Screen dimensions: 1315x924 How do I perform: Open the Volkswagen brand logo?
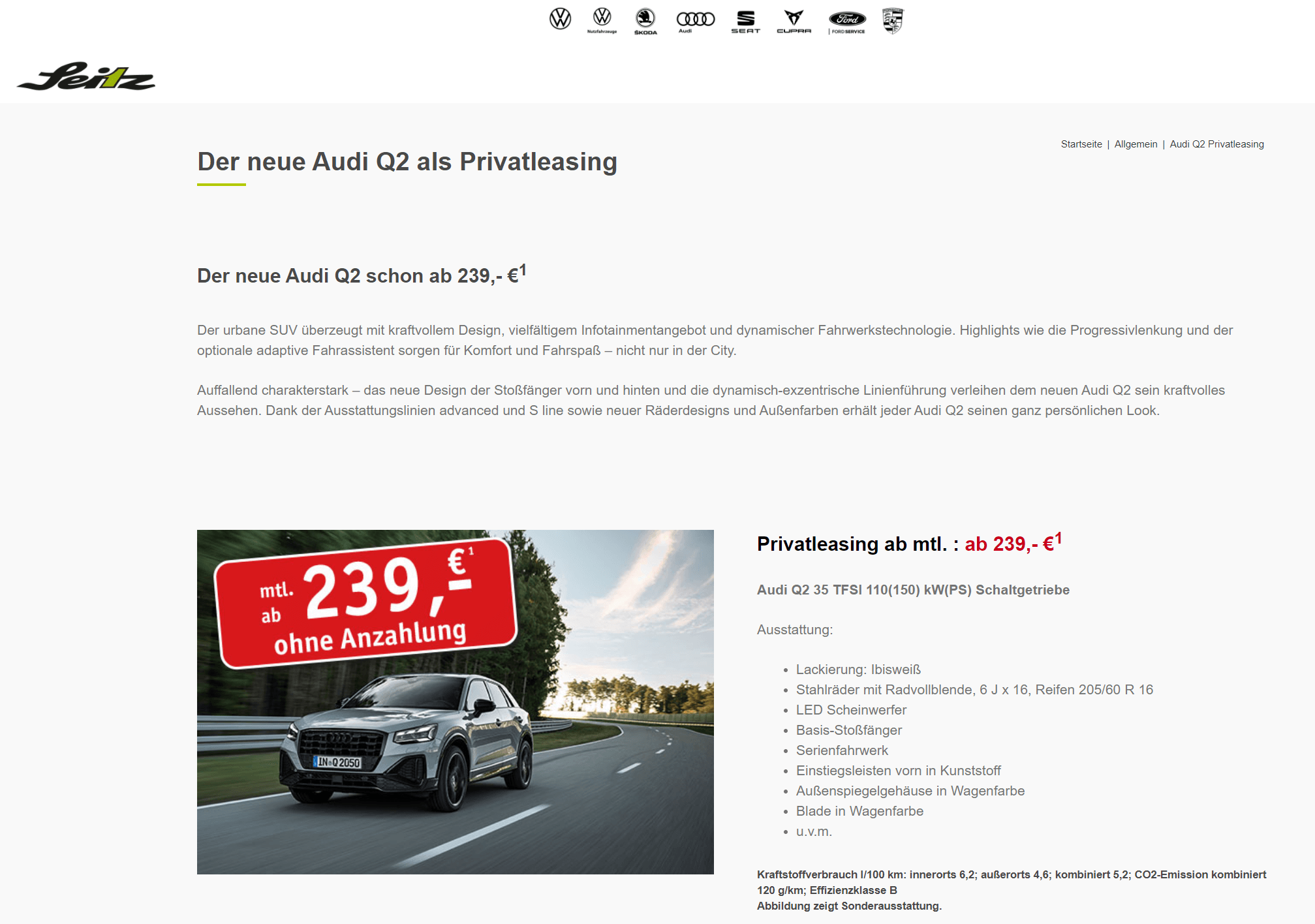pos(560,19)
